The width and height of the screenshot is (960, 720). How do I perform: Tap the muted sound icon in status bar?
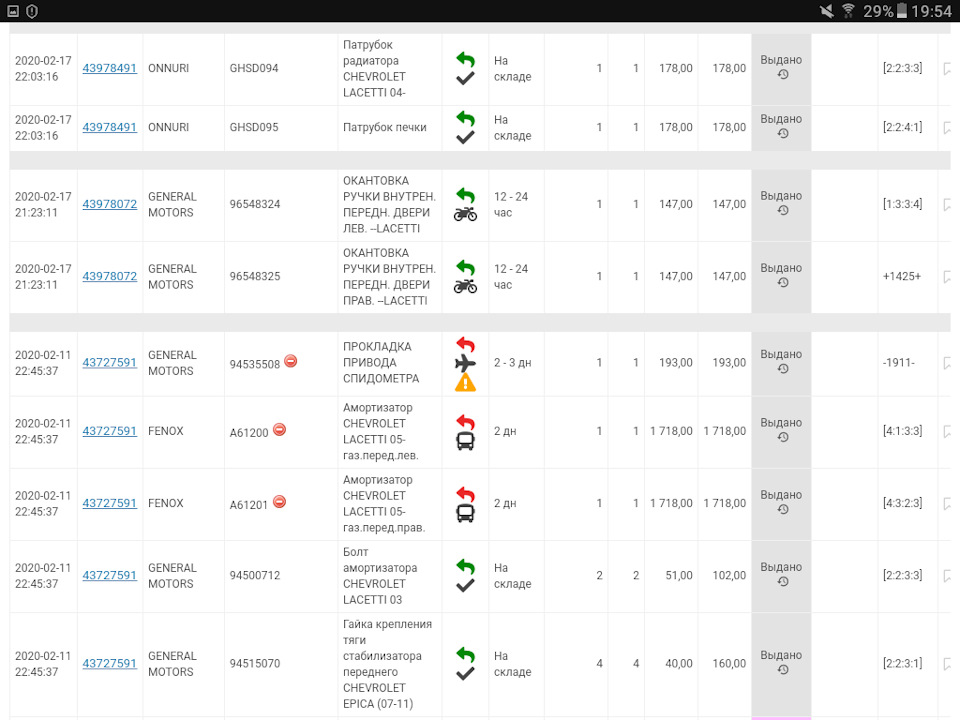(x=827, y=11)
